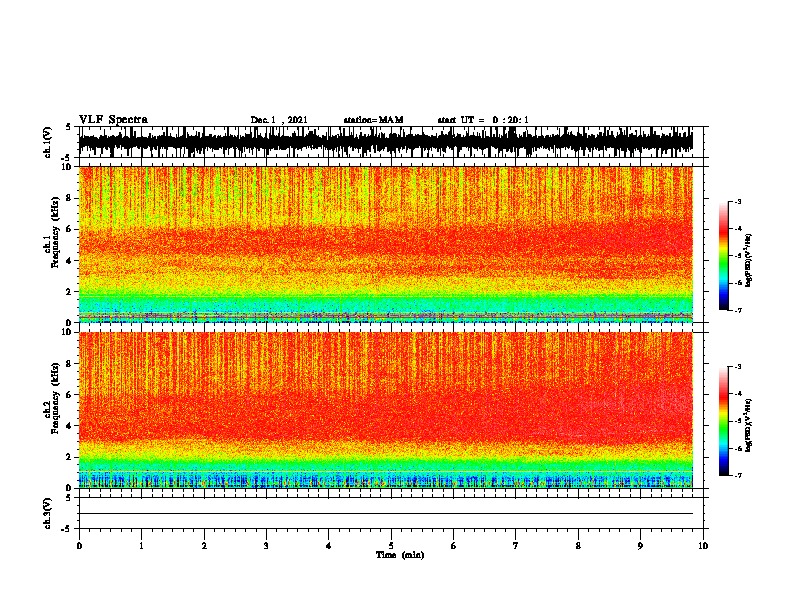Click the ch.1 color scale bar
792x612 pixels.
pyautogui.click(x=723, y=256)
